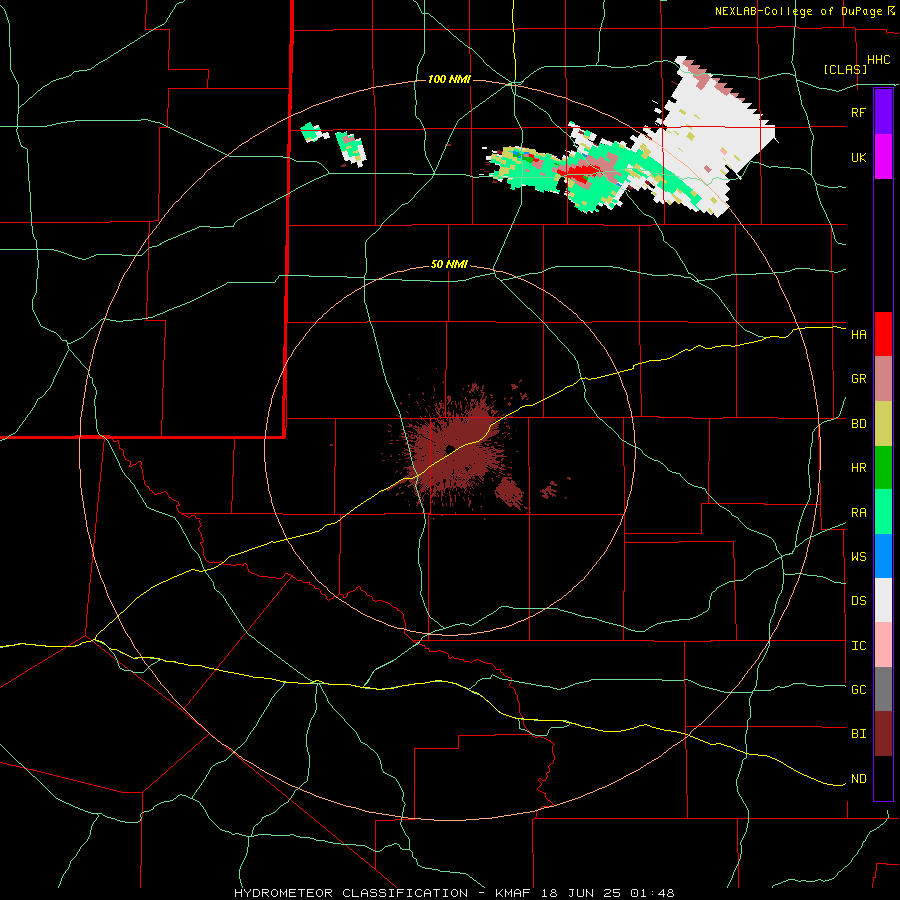900x900 pixels.
Task: Click the radar site center dot
Action: [450, 448]
